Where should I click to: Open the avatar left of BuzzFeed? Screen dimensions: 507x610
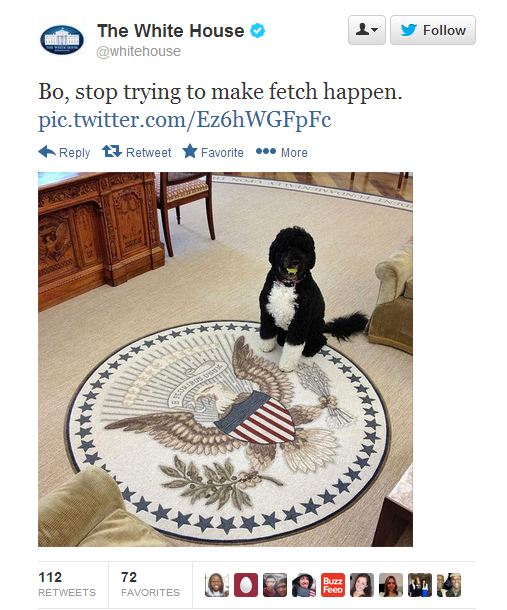[x=304, y=585]
